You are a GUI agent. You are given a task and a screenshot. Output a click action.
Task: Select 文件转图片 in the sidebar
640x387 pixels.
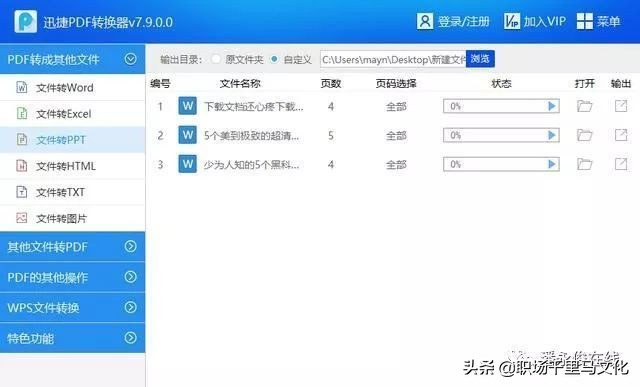(x=72, y=218)
